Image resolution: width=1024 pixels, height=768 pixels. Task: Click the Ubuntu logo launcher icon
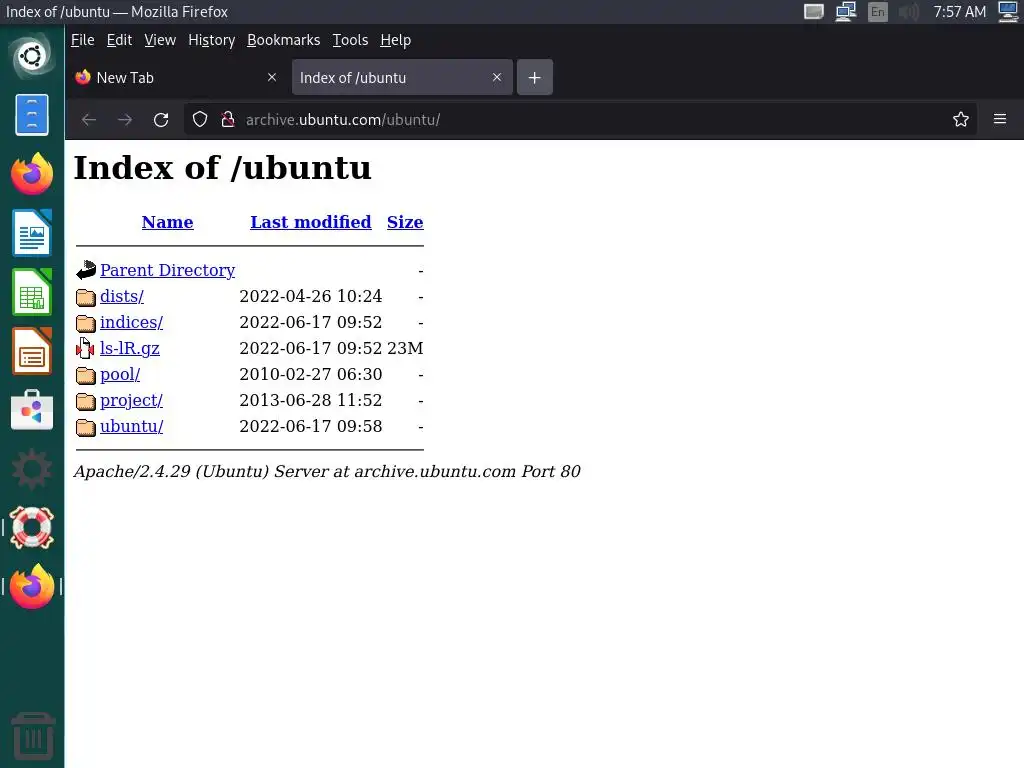[31, 56]
